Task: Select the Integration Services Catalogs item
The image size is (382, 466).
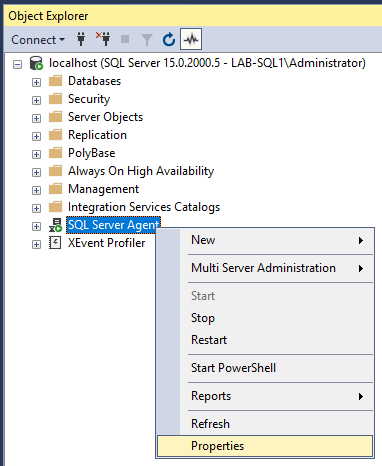Action: point(144,207)
